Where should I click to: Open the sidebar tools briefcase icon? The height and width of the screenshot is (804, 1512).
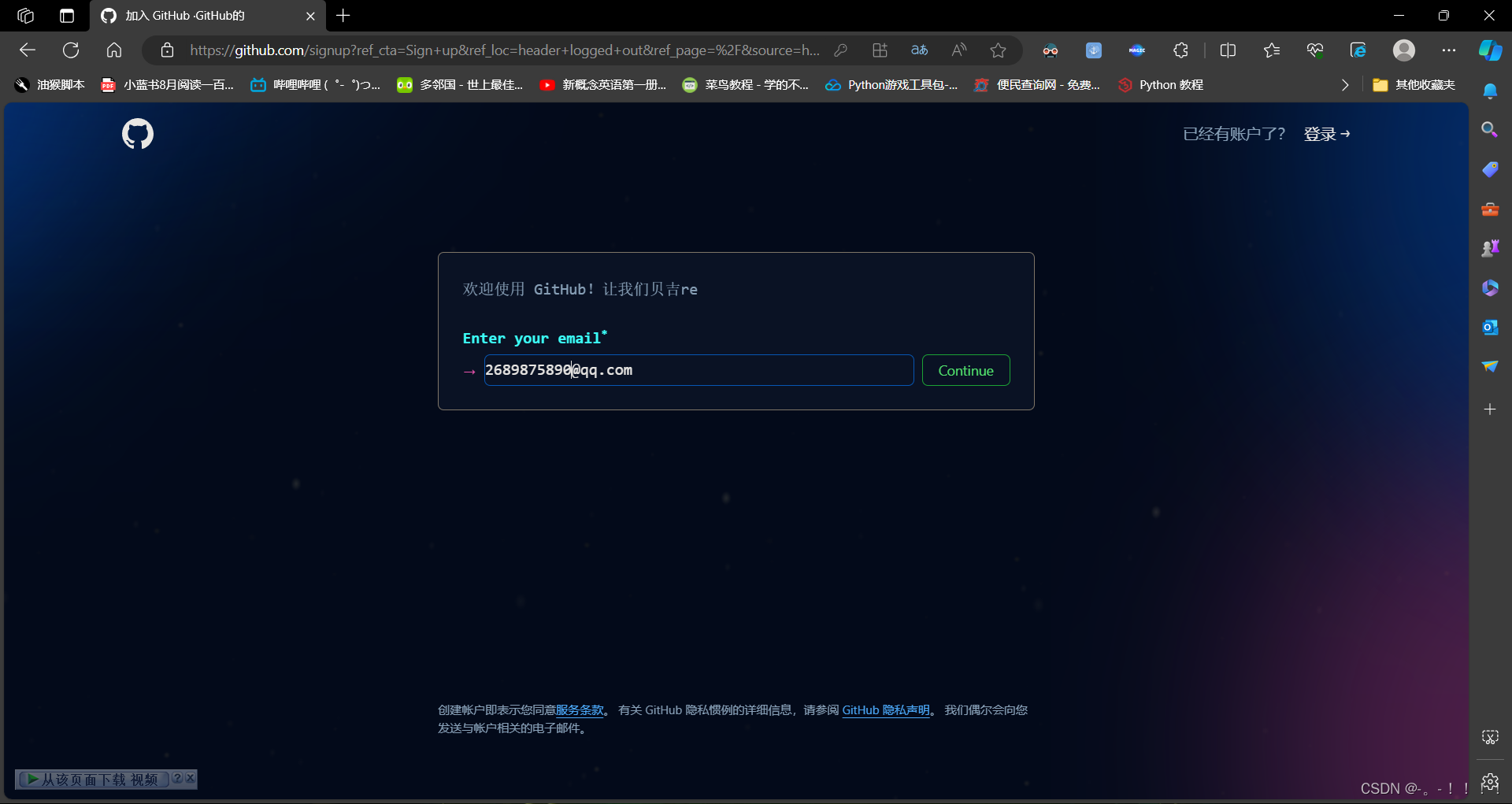[1490, 209]
